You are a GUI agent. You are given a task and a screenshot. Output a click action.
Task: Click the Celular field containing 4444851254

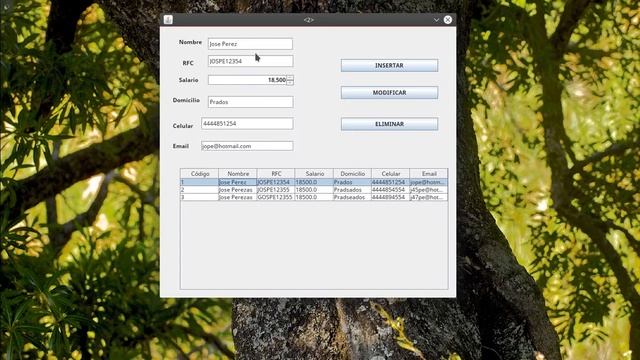[x=247, y=123]
